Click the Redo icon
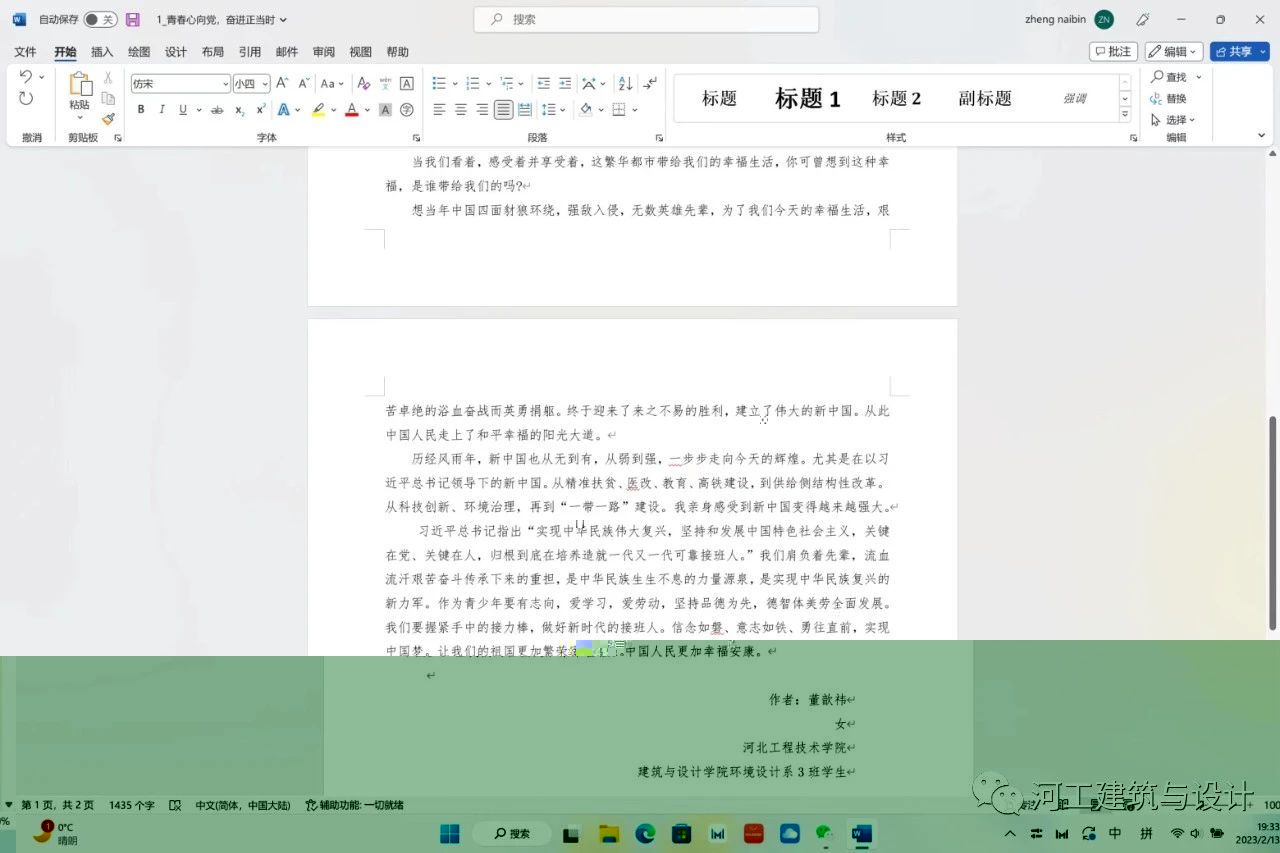 tap(26, 98)
